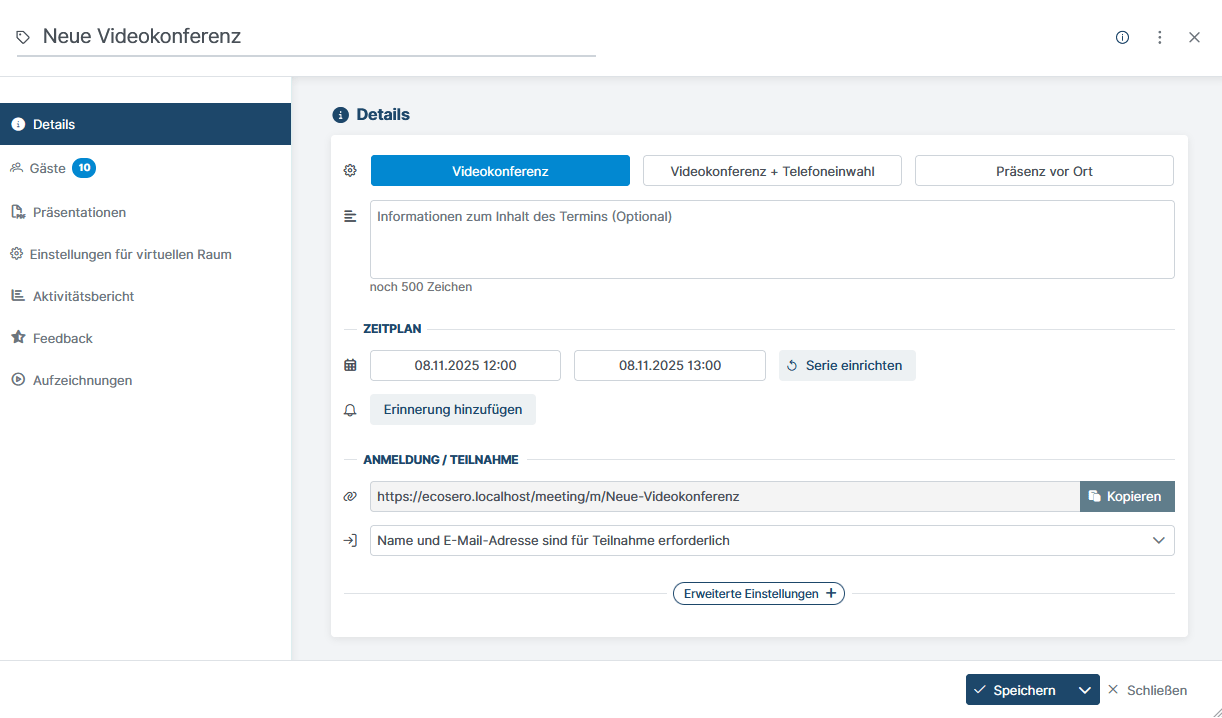Select the "Videokonferenz + Telefoneinwahl" option
The image size is (1222, 718).
[772, 170]
